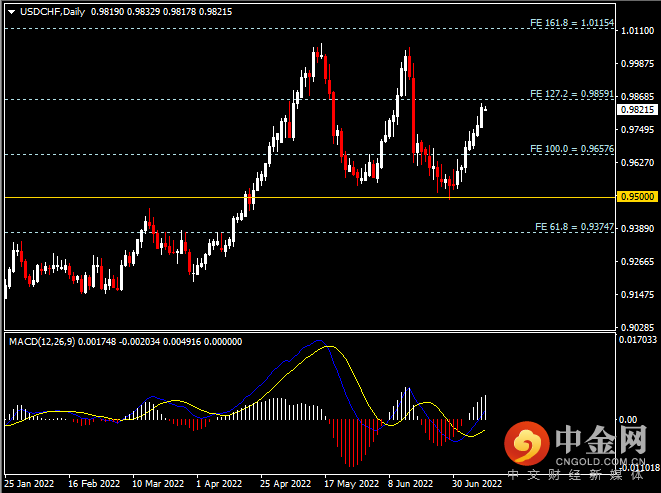
Task: Click the OHLC values 0.98190 0.98329 text
Action: tap(125, 12)
